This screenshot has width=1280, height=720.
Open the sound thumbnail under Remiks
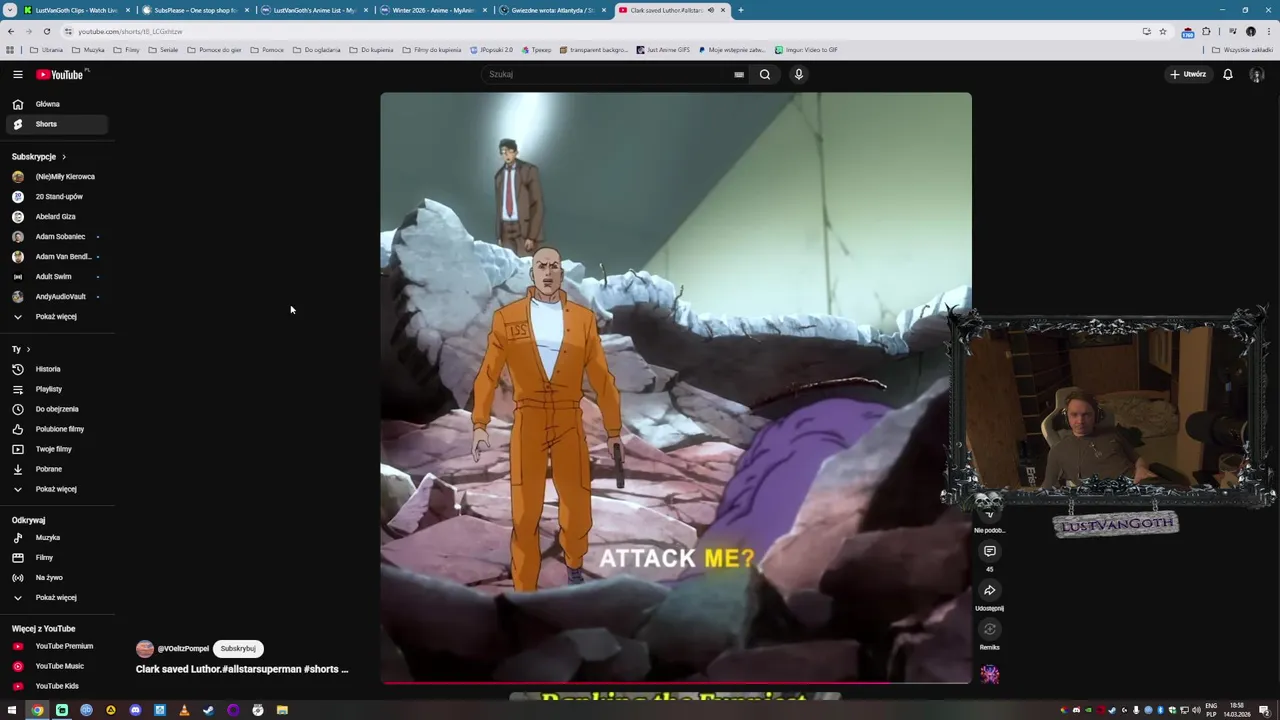point(989,674)
